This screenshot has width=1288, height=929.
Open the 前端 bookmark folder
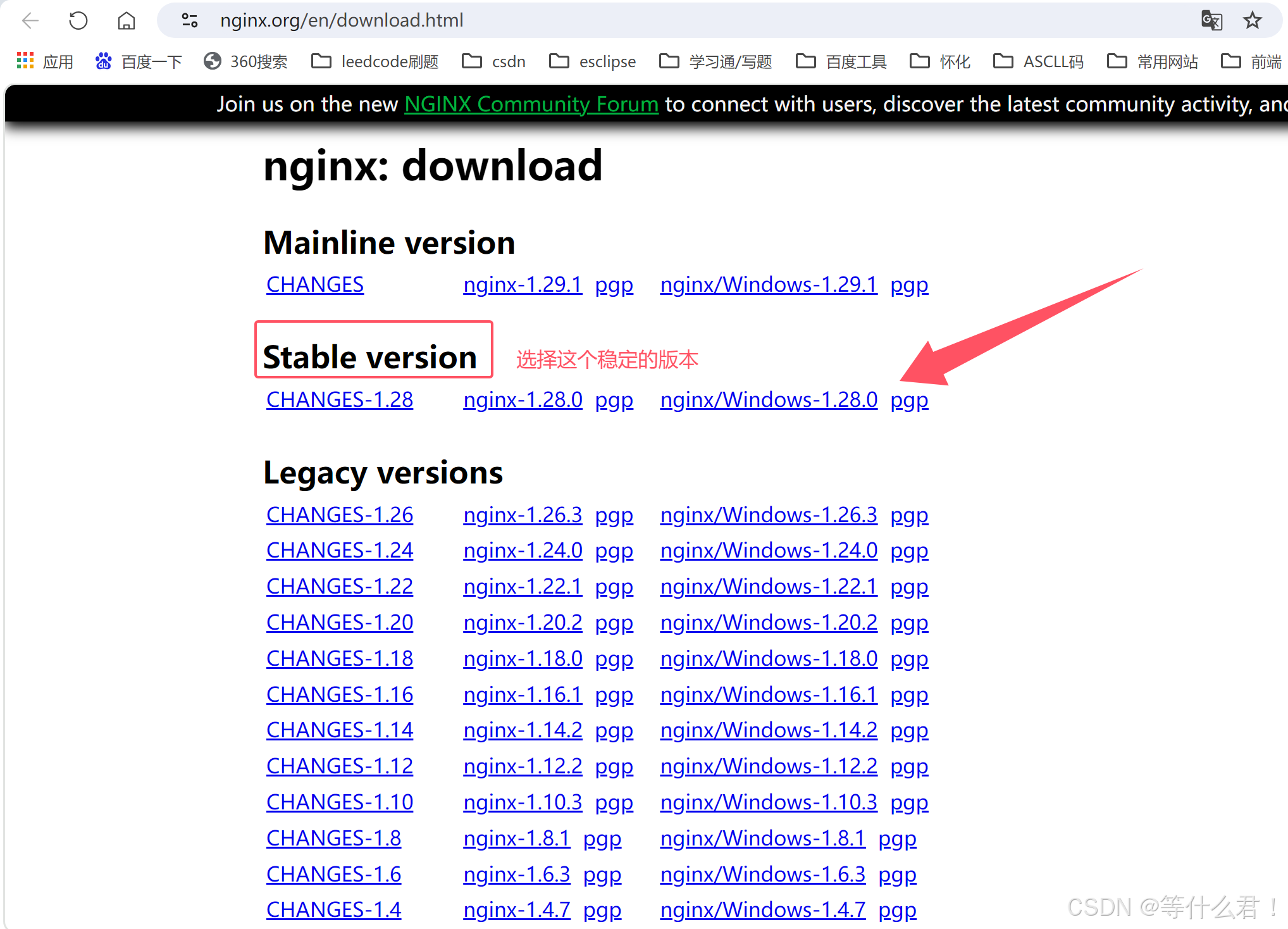click(1251, 61)
